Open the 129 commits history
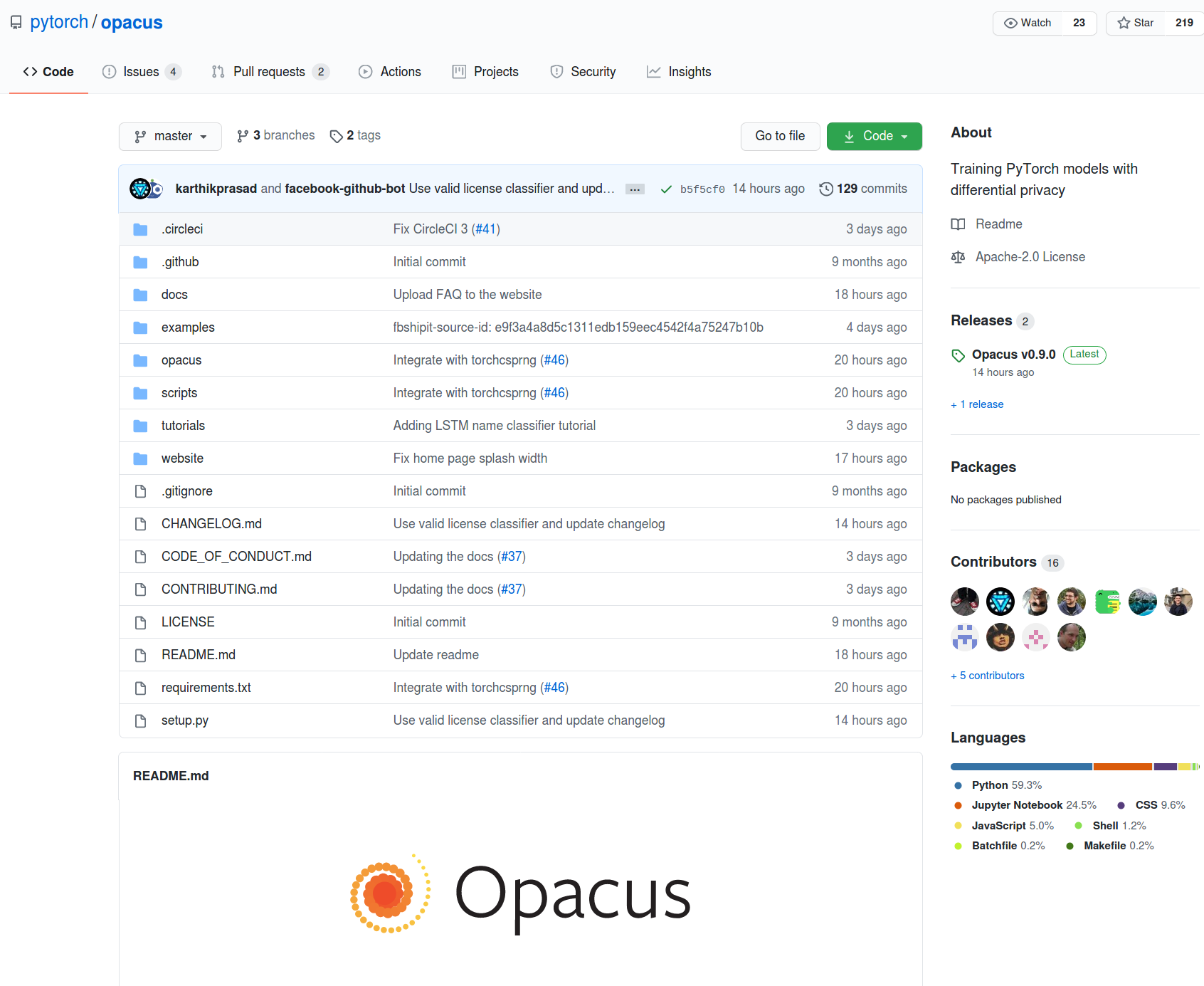 tap(863, 189)
